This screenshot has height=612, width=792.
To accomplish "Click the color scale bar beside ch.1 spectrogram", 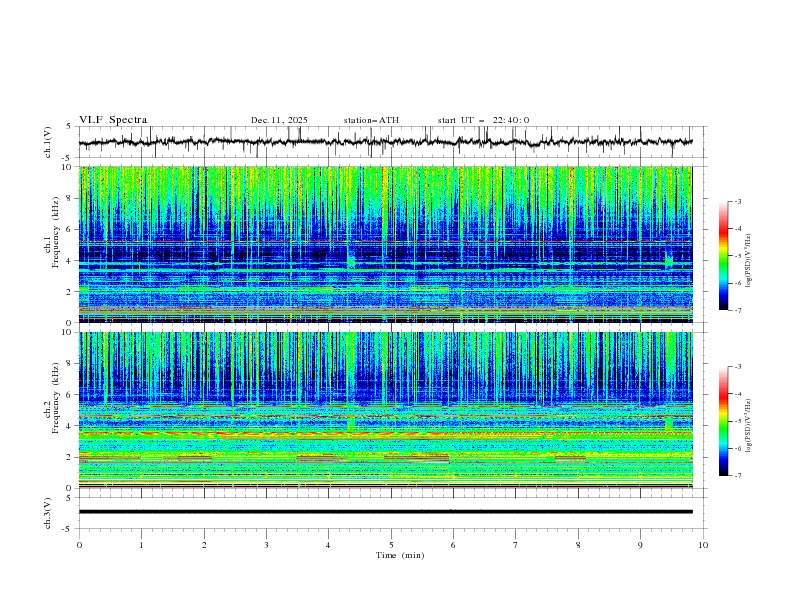I will point(723,256).
